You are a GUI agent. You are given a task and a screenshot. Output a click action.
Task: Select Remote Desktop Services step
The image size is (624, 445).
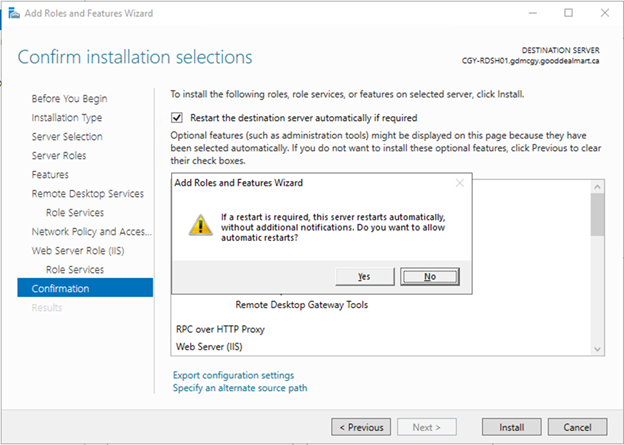(x=87, y=194)
